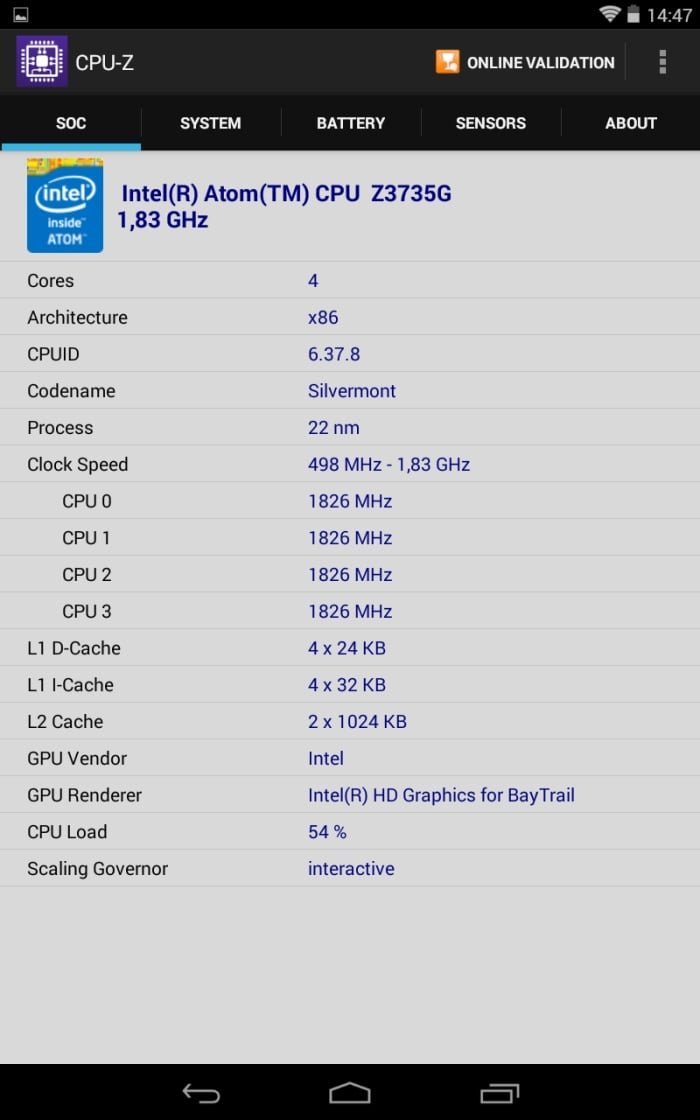Open the three-dot overflow menu
Viewport: 700px width, 1120px height.
pyautogui.click(x=663, y=62)
